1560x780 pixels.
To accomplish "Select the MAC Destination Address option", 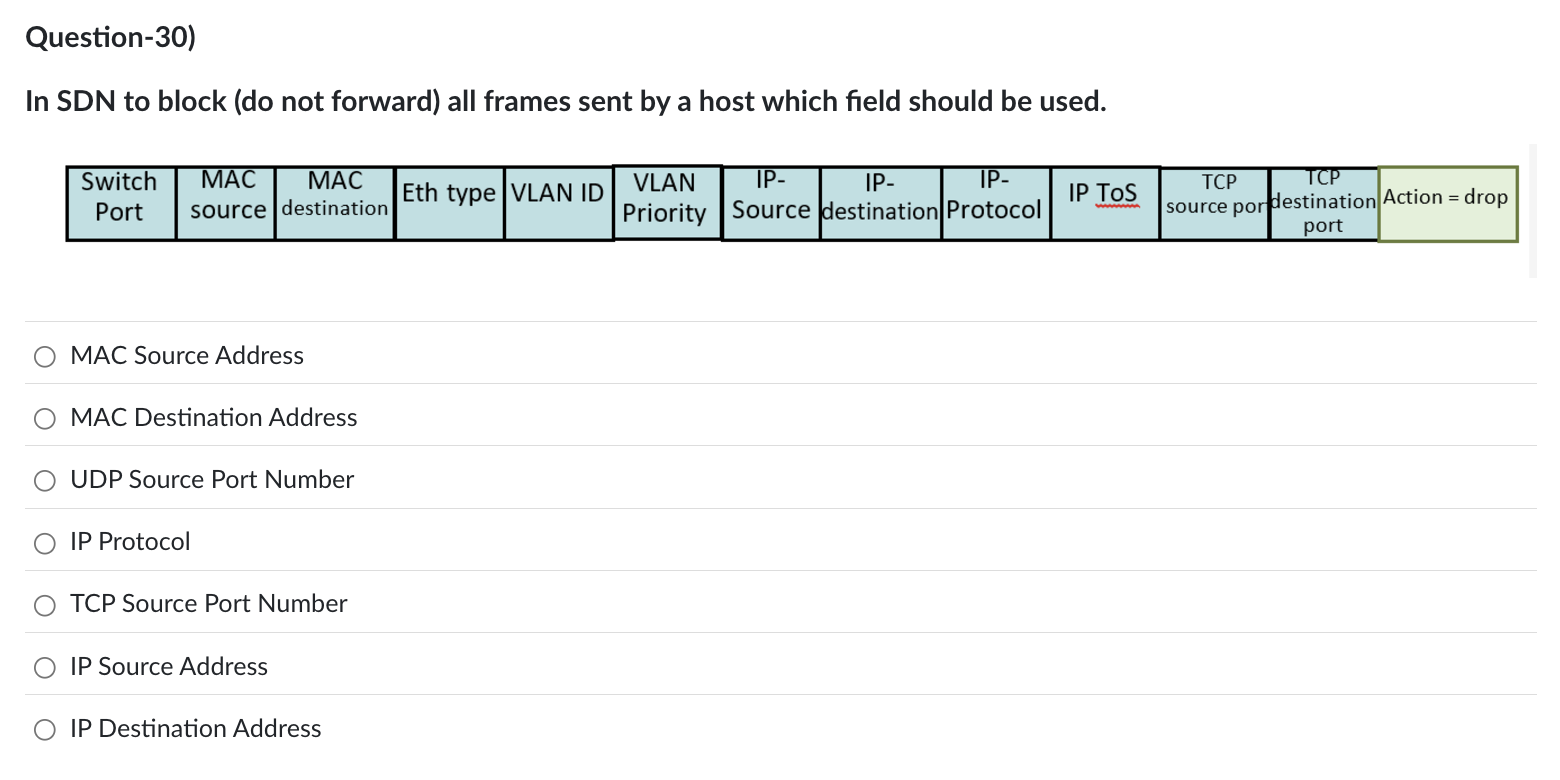I will 44,418.
